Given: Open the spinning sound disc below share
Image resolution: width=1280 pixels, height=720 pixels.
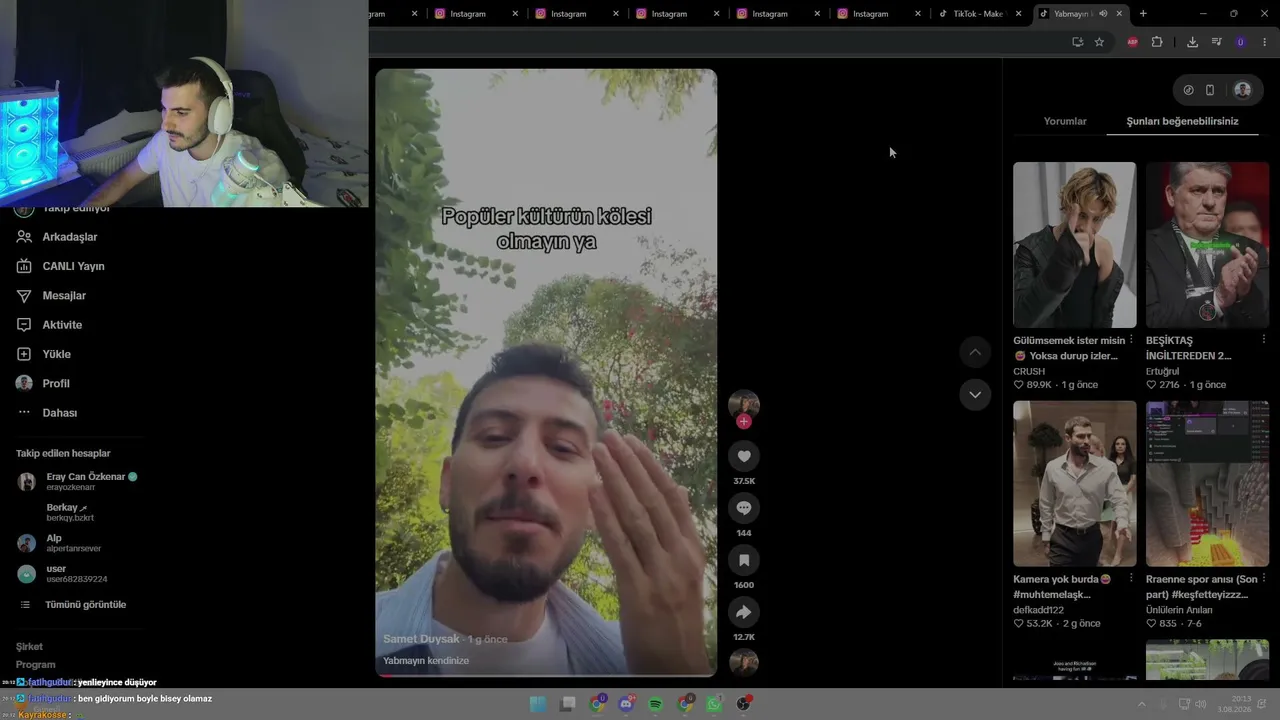Looking at the screenshot, I should (x=744, y=662).
